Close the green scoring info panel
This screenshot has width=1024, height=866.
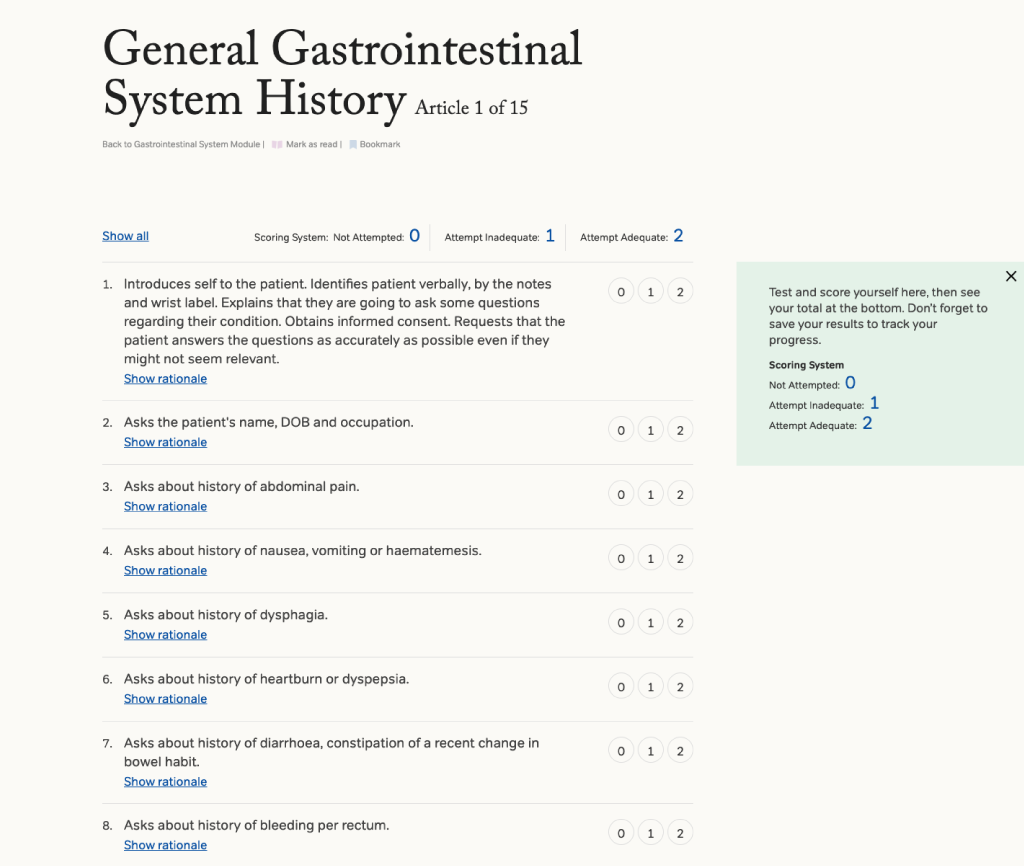1010,276
